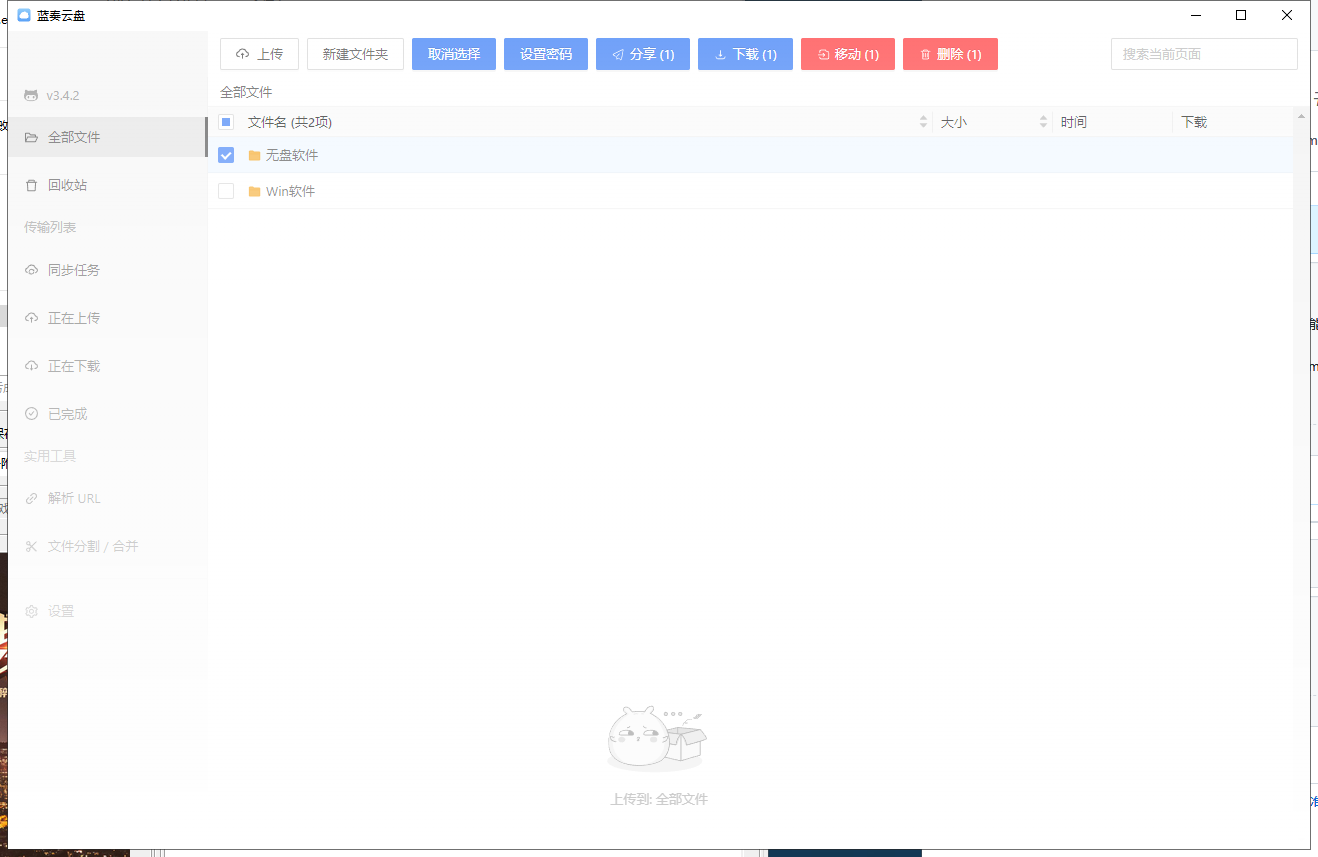Toggle the select-all checkbox in header row
Image resolution: width=1318 pixels, height=857 pixels.
pos(226,121)
